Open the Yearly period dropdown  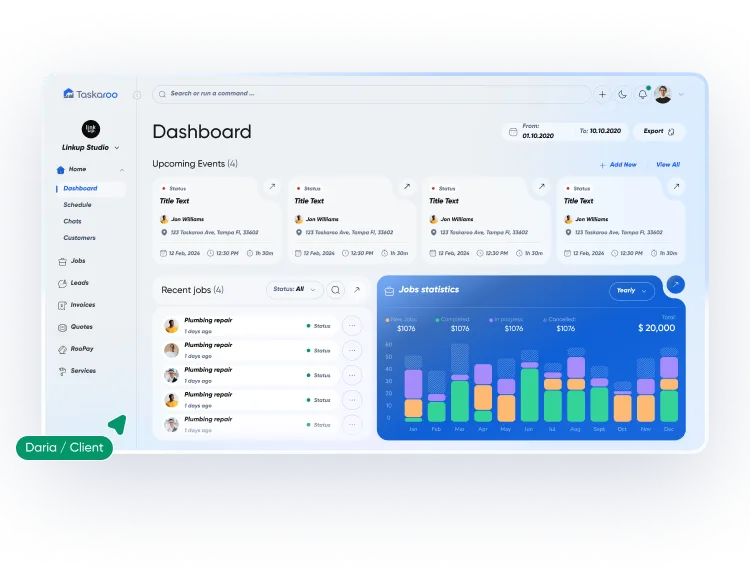tap(631, 291)
